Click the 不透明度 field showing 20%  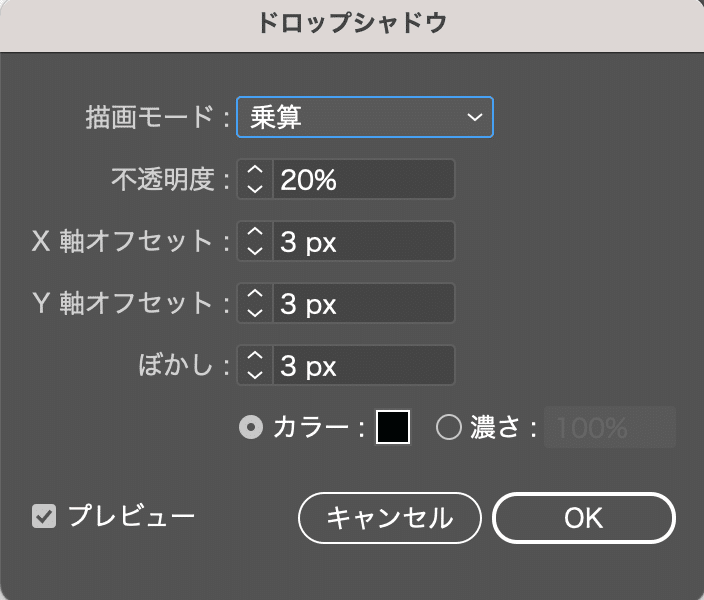364,179
